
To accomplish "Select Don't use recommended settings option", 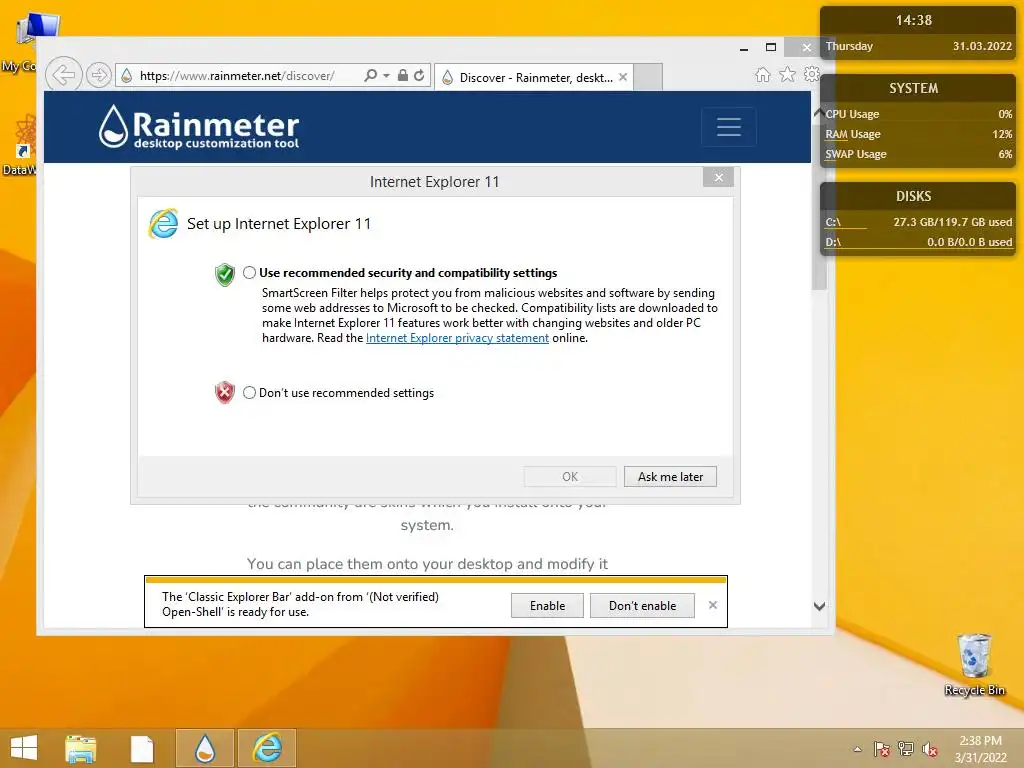I will click(x=249, y=392).
